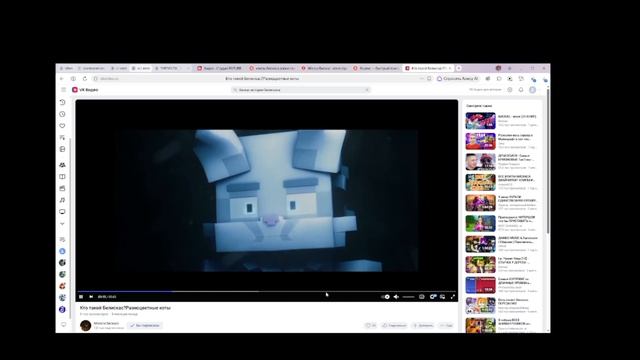Mute the video using the speaker icon

(396, 297)
